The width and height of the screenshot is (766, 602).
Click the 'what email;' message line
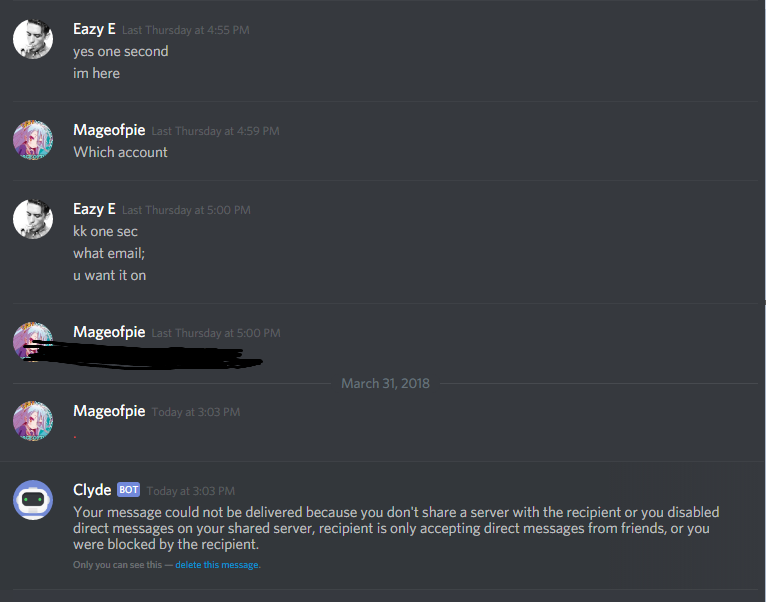(109, 253)
